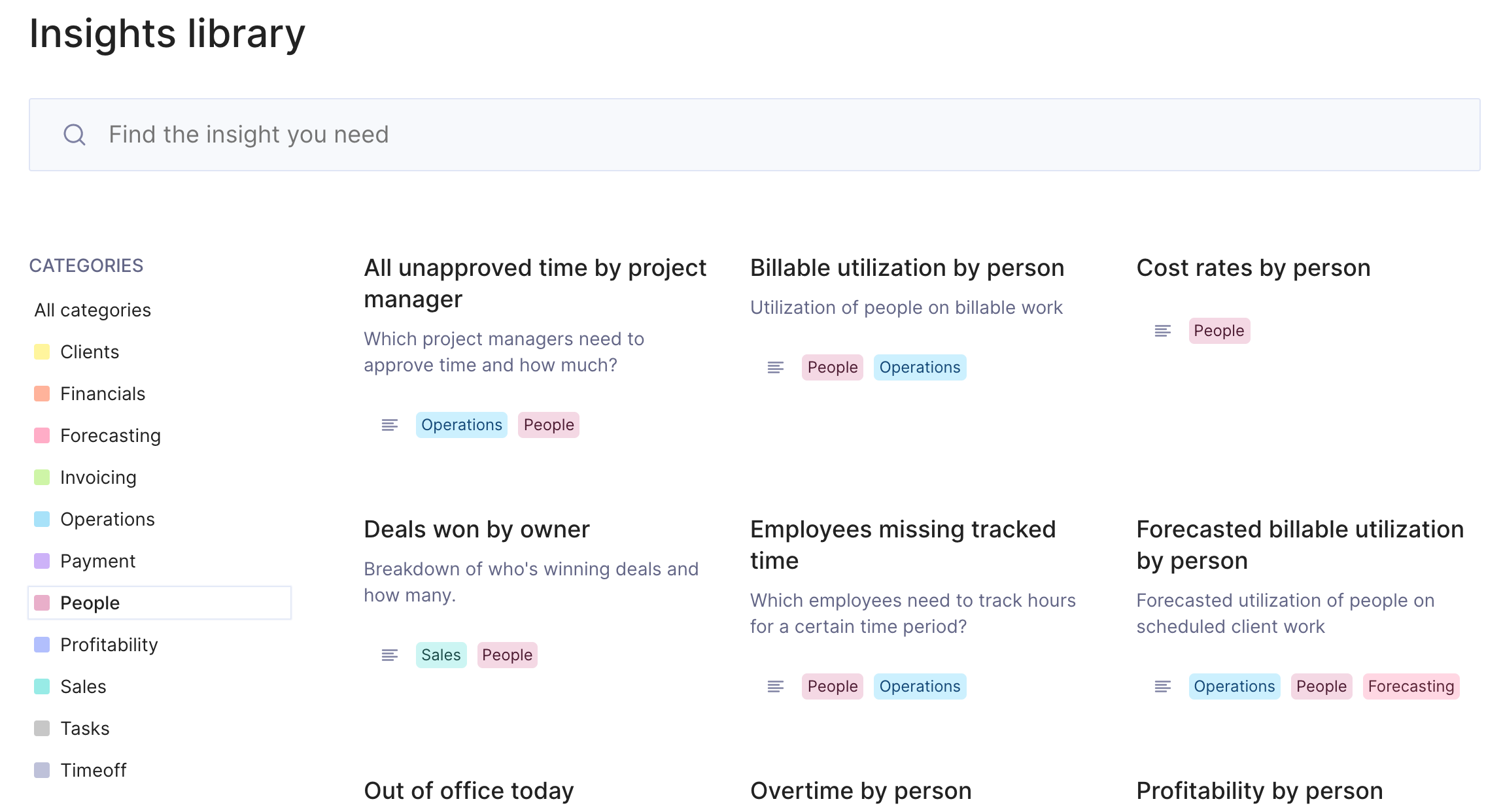Click Operations tag on All unapproved time card
The height and width of the screenshot is (812, 1503).
click(x=462, y=425)
